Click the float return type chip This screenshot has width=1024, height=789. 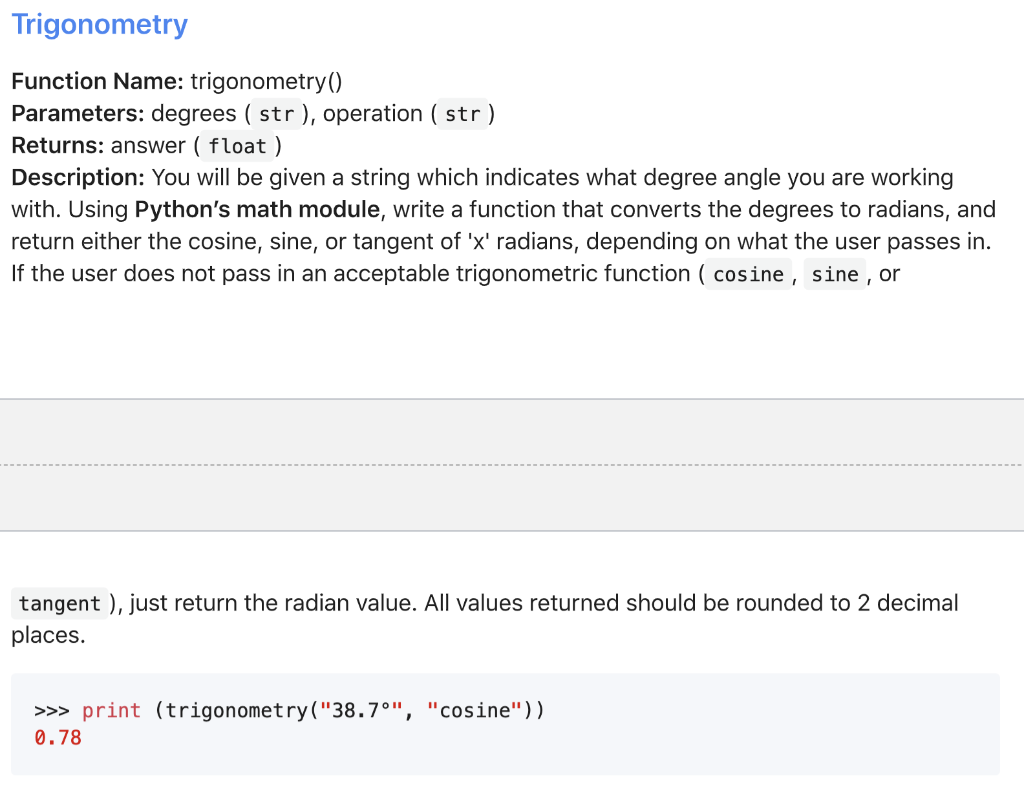(x=237, y=146)
